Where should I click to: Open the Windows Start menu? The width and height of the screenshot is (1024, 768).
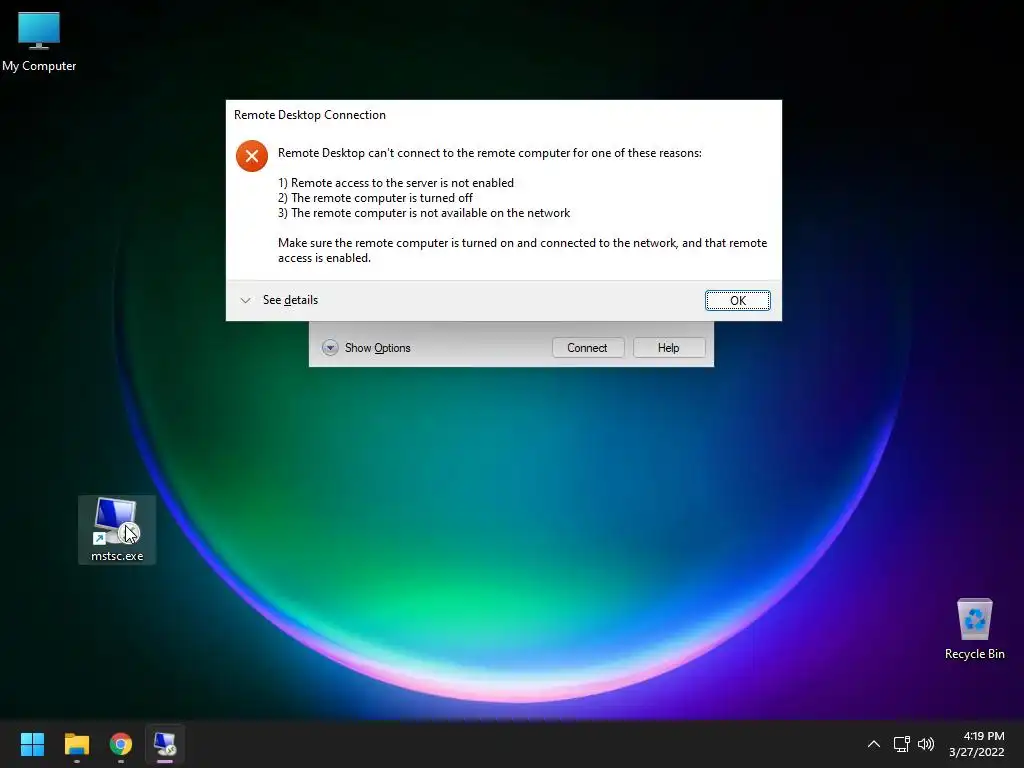[x=32, y=744]
